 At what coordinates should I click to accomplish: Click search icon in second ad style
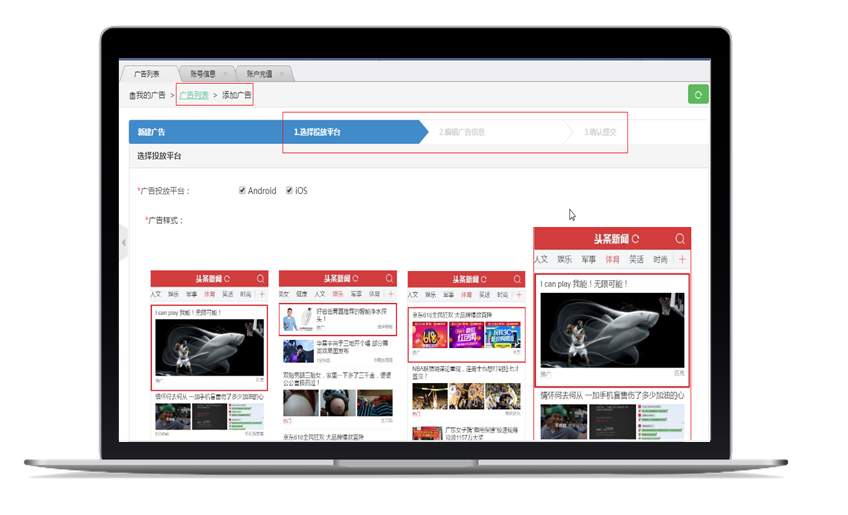(390, 278)
